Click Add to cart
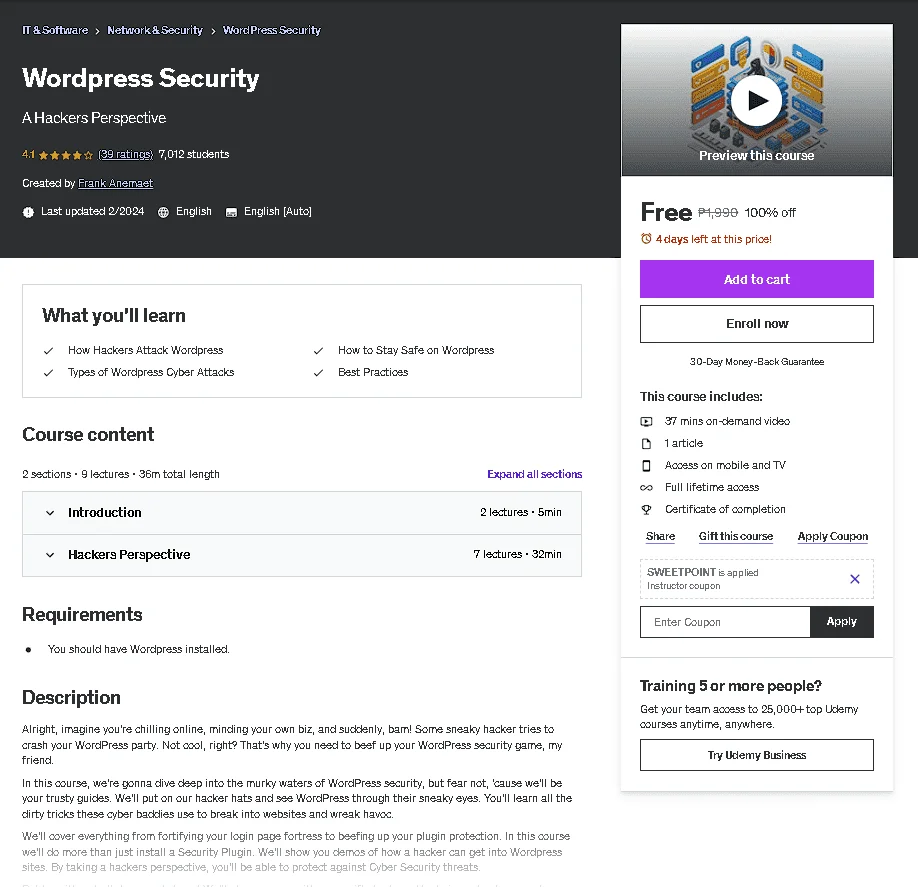This screenshot has width=918, height=887. click(x=756, y=279)
